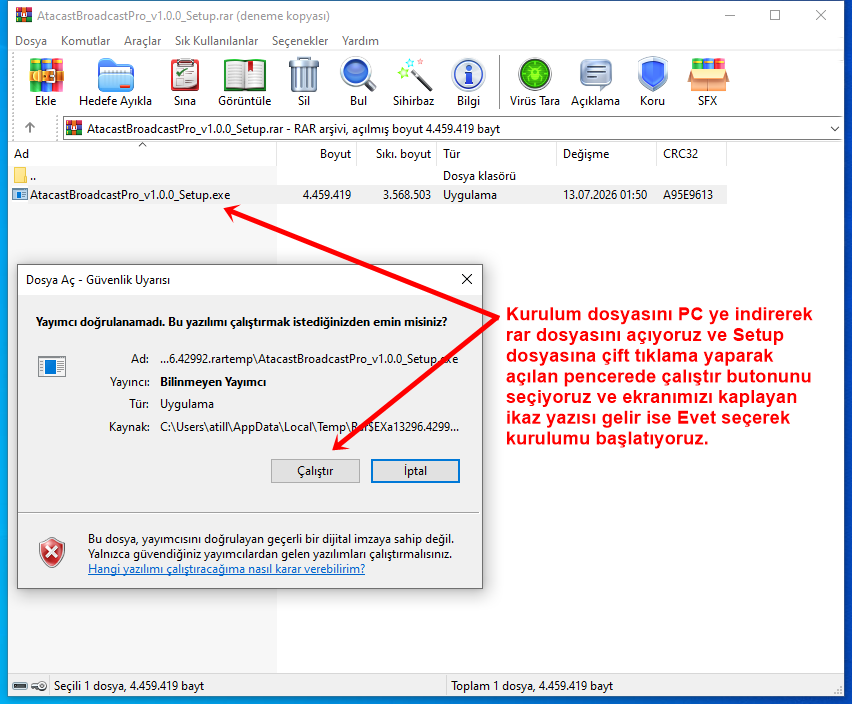Open the Bul magnifier search tool
This screenshot has width=852, height=704.
358,75
